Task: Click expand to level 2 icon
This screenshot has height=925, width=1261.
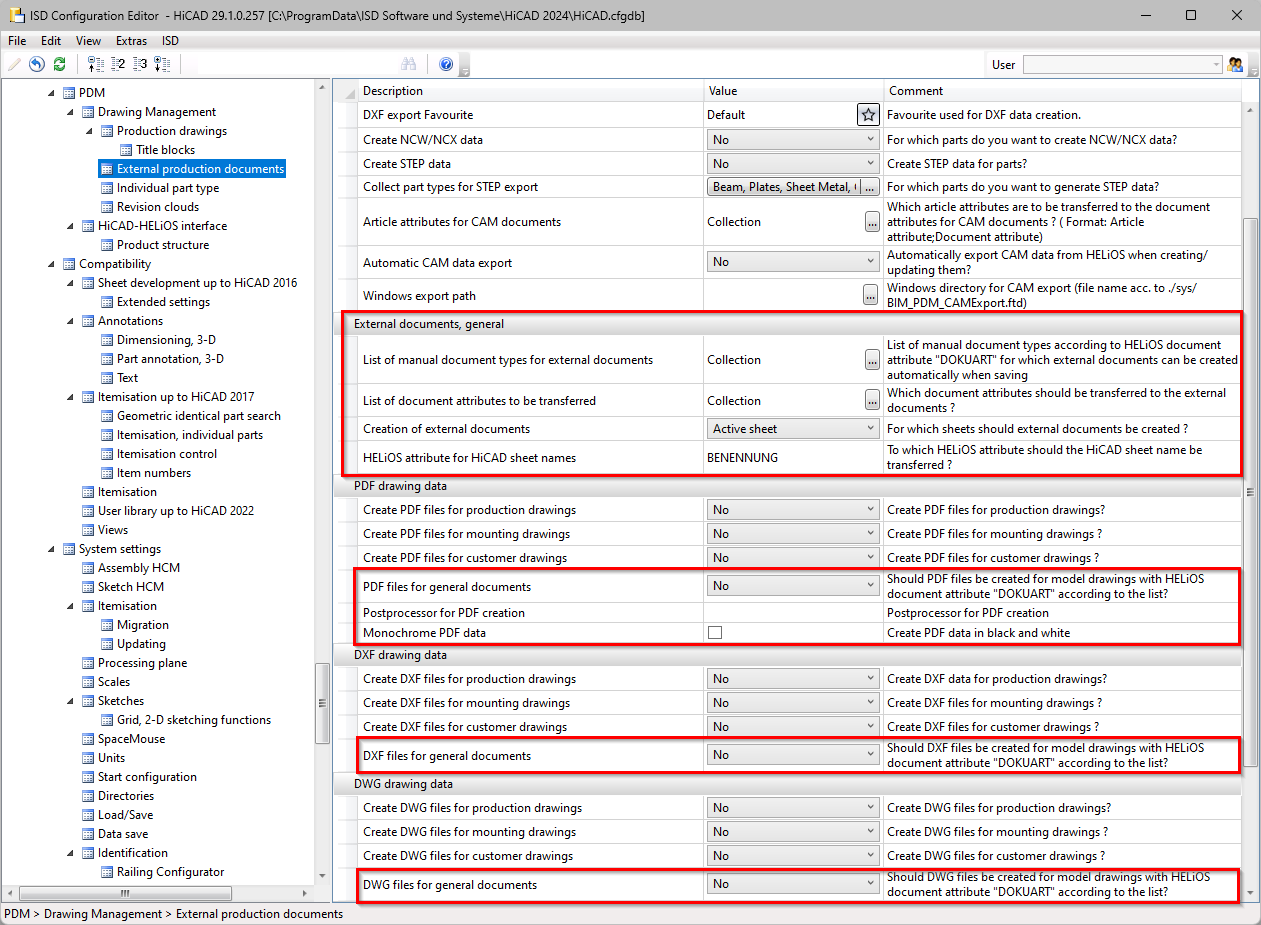Action: coord(118,64)
